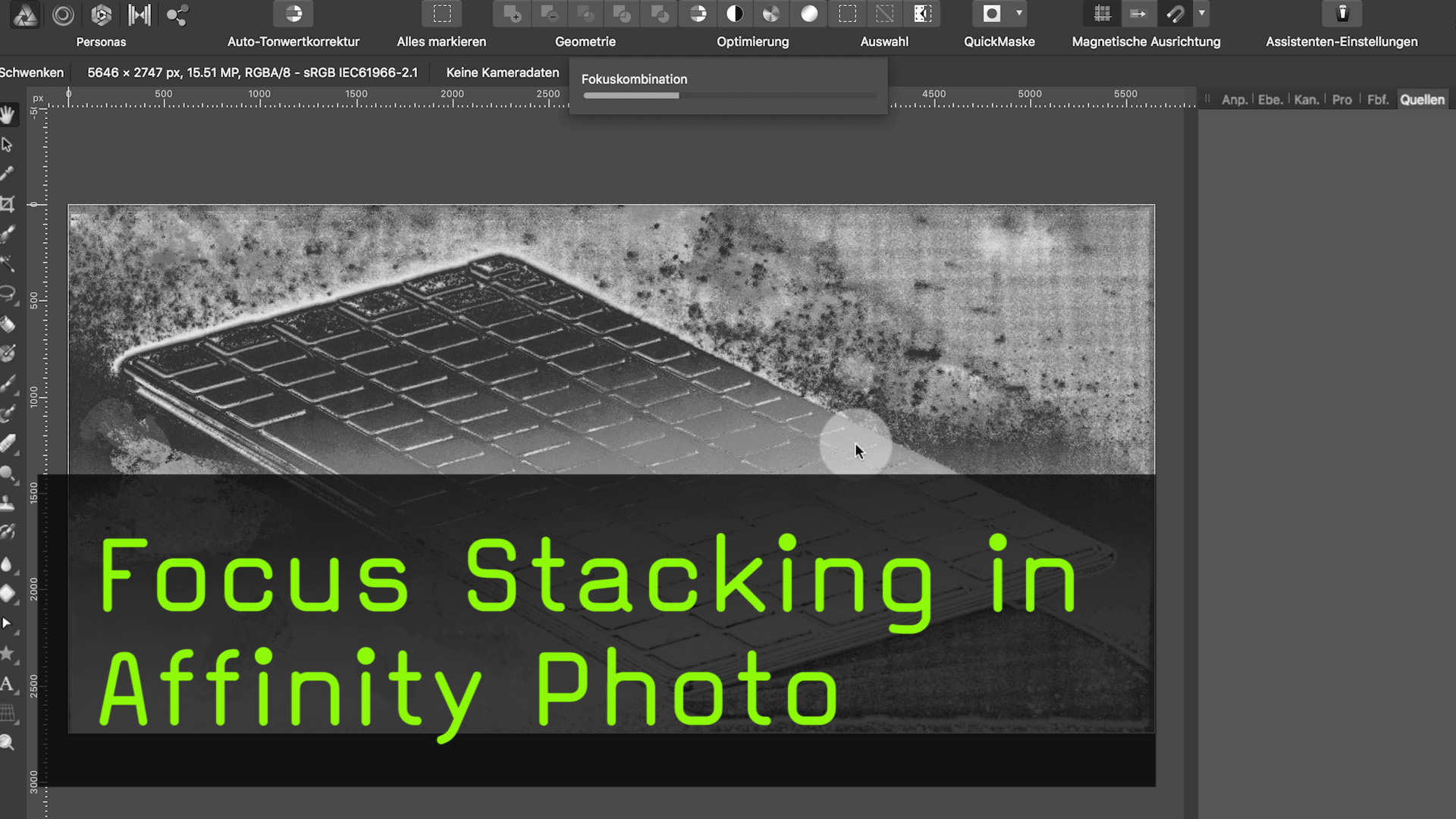The width and height of the screenshot is (1456, 819).
Task: Select the Quellen panel tab
Action: [1423, 100]
